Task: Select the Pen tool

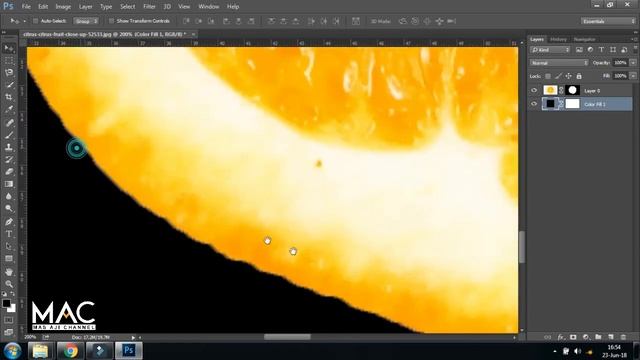Action: [9, 222]
